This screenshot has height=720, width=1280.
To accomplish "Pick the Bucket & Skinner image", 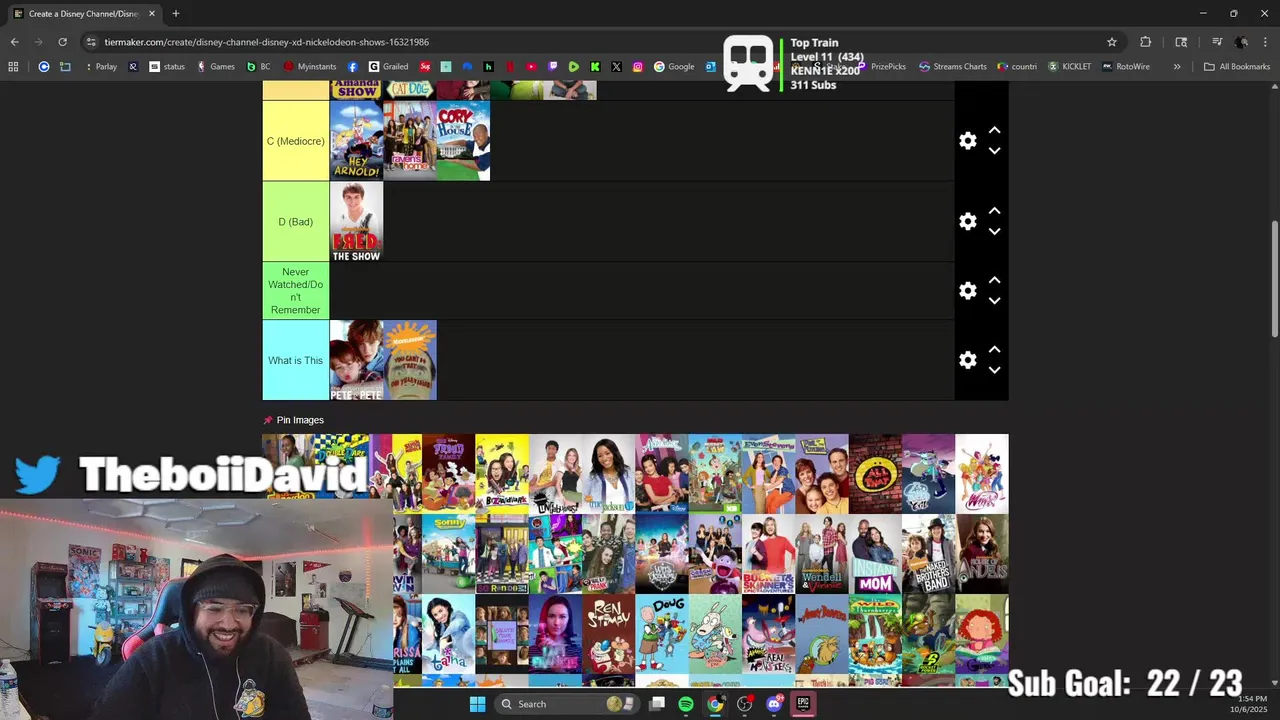I will [x=768, y=554].
